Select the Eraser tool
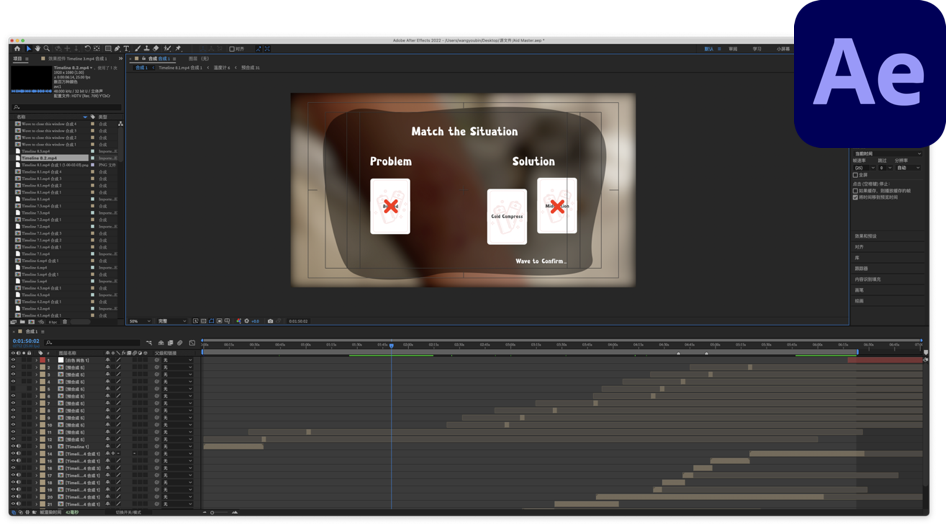The width and height of the screenshot is (946, 526). (x=156, y=49)
